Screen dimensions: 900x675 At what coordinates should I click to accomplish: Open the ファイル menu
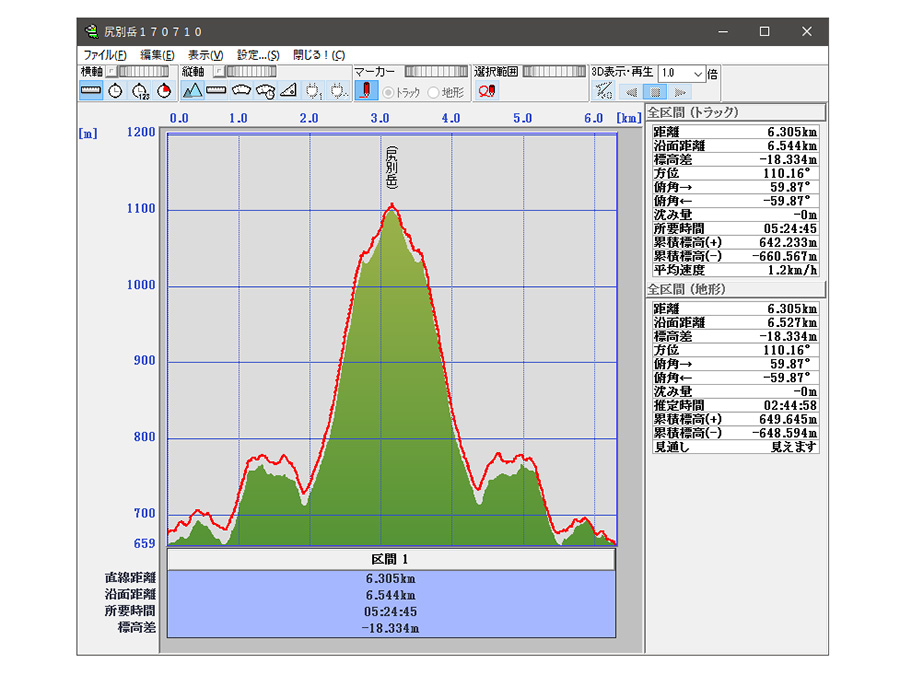point(105,55)
